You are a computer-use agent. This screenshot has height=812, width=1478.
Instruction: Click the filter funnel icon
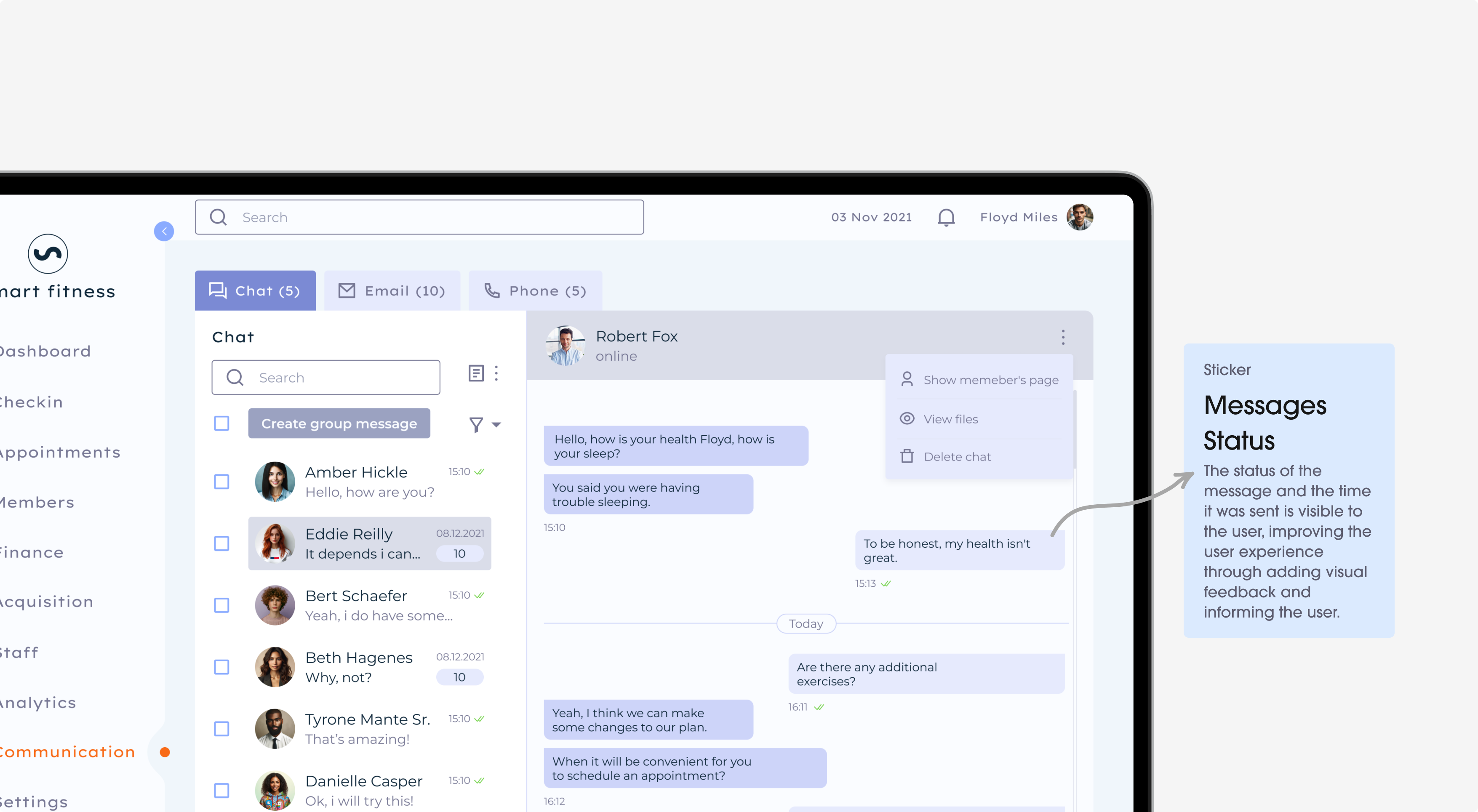tap(476, 424)
